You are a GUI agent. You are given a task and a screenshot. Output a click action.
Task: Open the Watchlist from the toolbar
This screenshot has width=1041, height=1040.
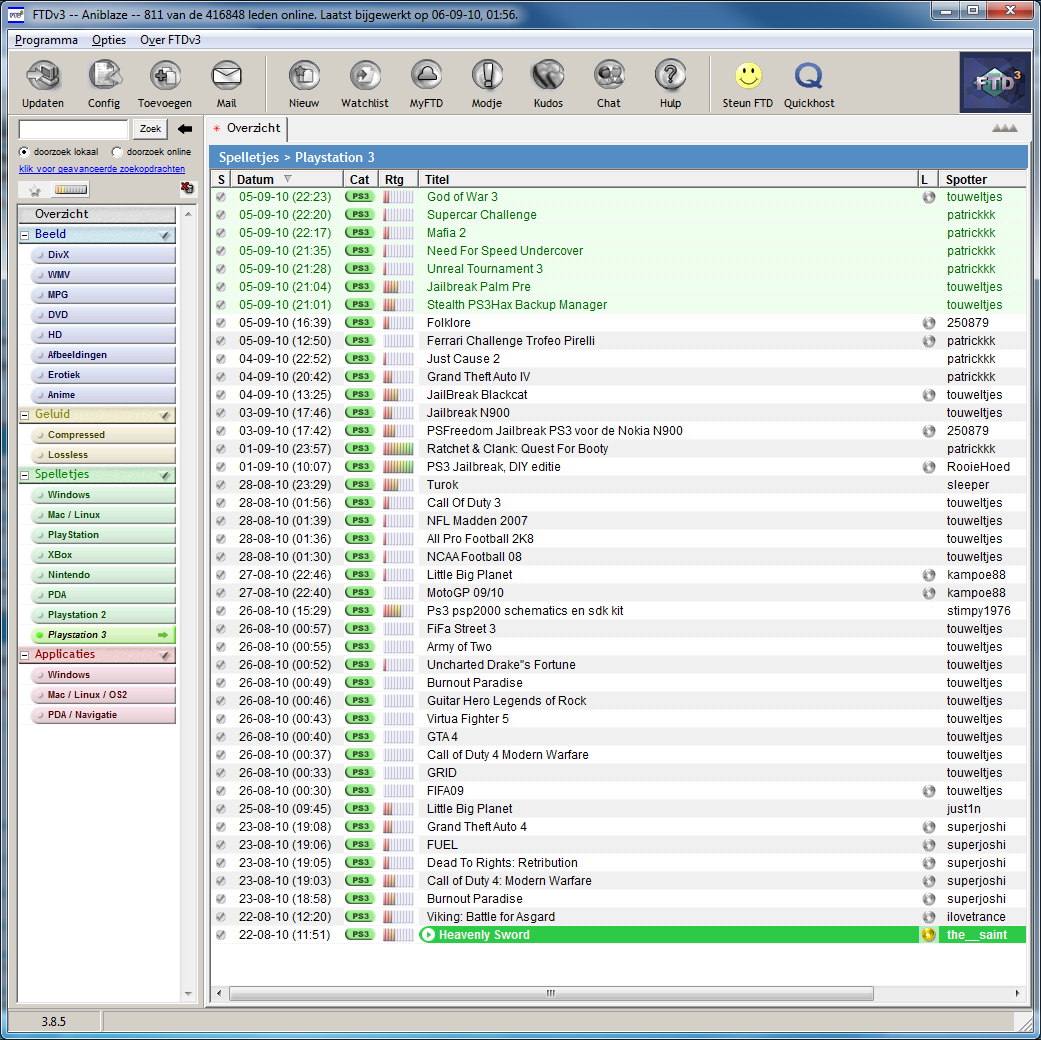coord(365,76)
